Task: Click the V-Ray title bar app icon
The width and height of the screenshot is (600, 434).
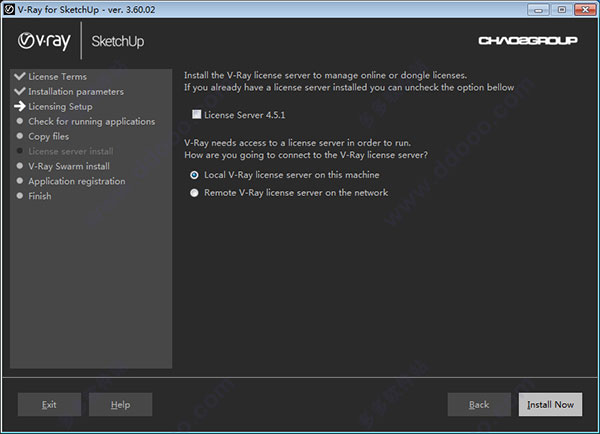Action: point(9,9)
